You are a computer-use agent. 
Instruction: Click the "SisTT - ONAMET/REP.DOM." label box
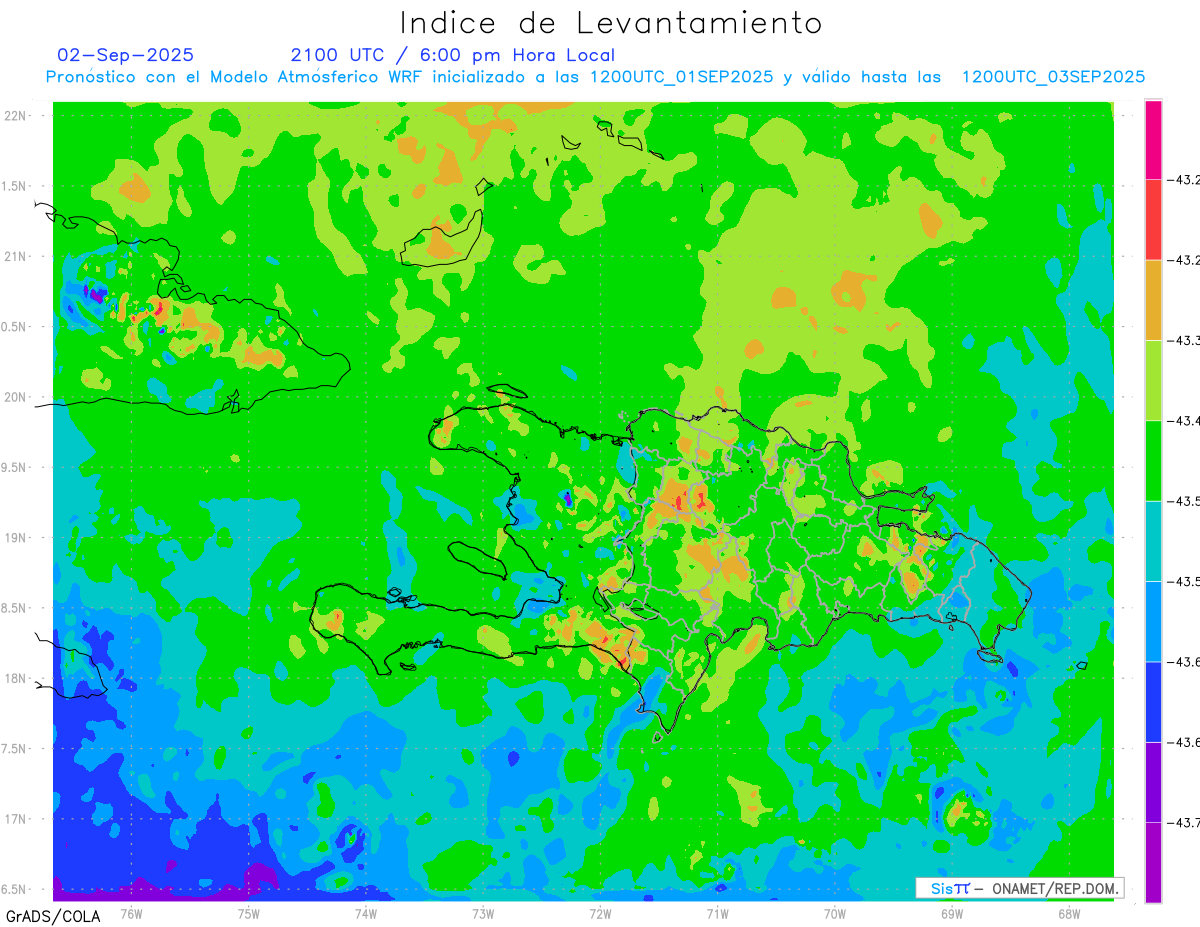(1019, 888)
